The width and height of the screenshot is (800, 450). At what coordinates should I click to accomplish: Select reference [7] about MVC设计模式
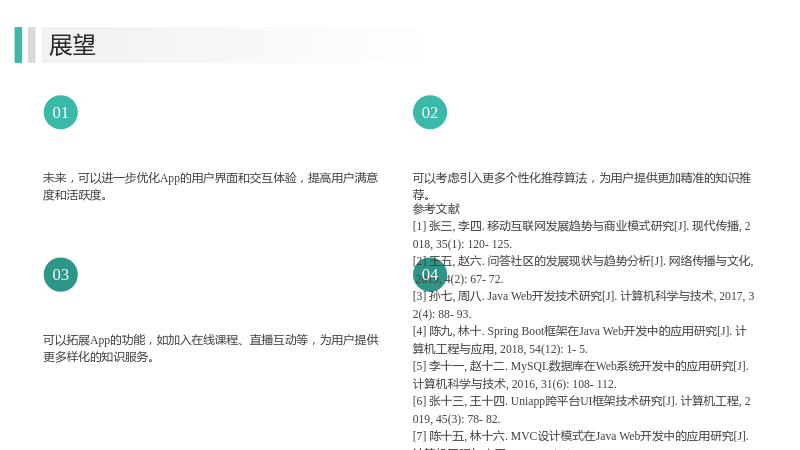581,439
